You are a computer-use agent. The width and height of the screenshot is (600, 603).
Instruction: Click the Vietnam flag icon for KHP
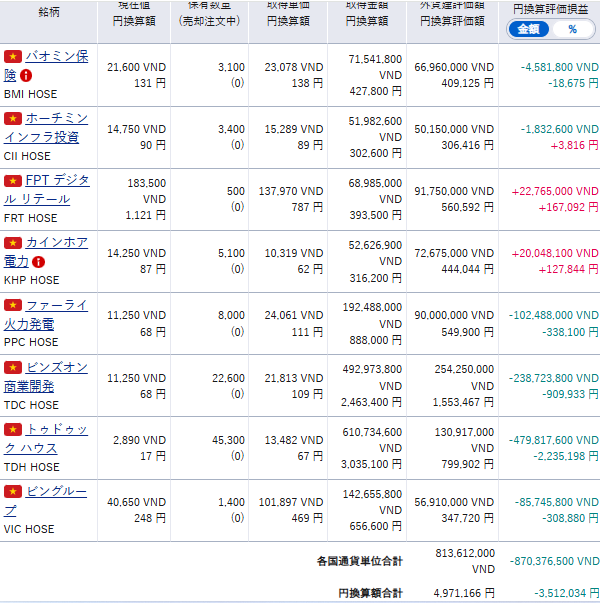pos(13,243)
